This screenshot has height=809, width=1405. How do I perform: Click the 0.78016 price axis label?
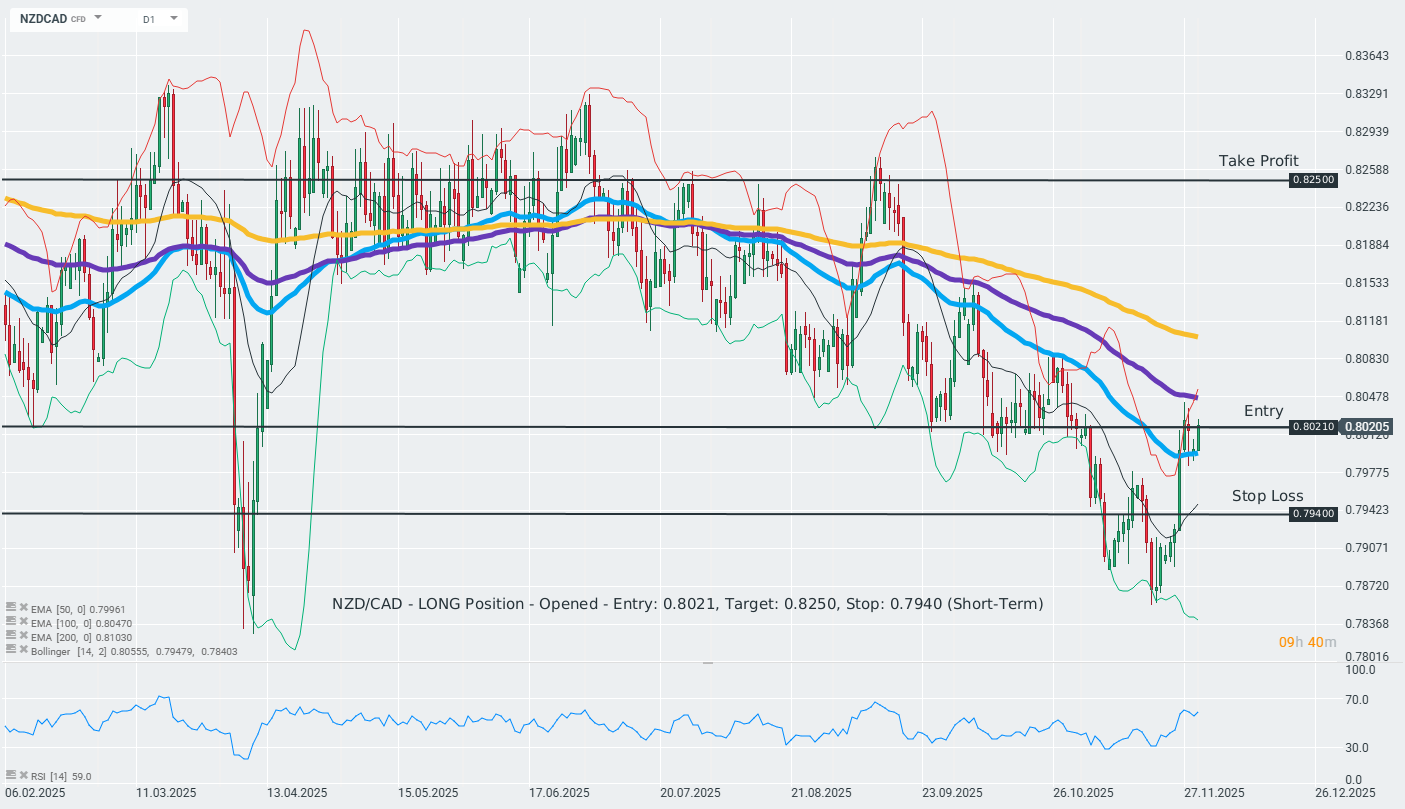tap(1366, 657)
